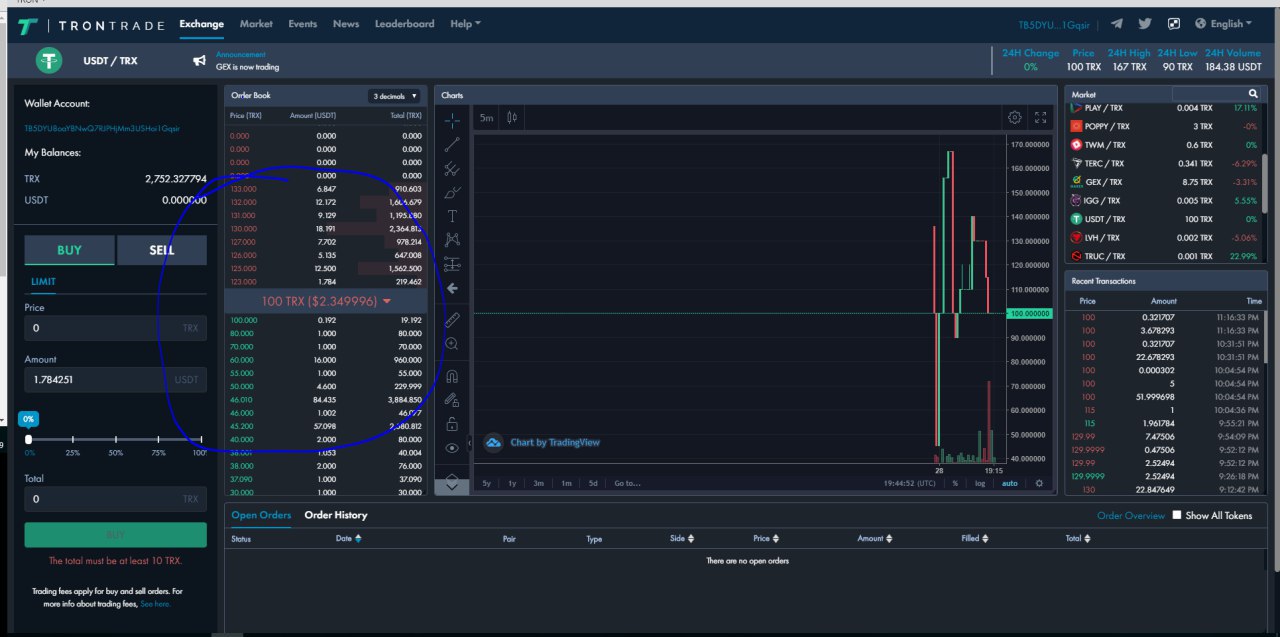Sort open orders by Total column
The height and width of the screenshot is (637, 1280).
pos(1079,538)
